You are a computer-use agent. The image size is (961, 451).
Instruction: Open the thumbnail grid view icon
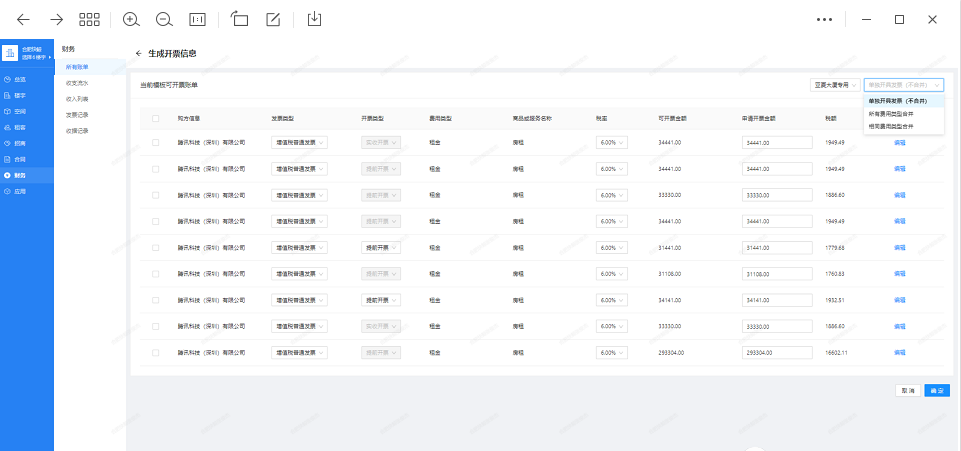coord(89,19)
